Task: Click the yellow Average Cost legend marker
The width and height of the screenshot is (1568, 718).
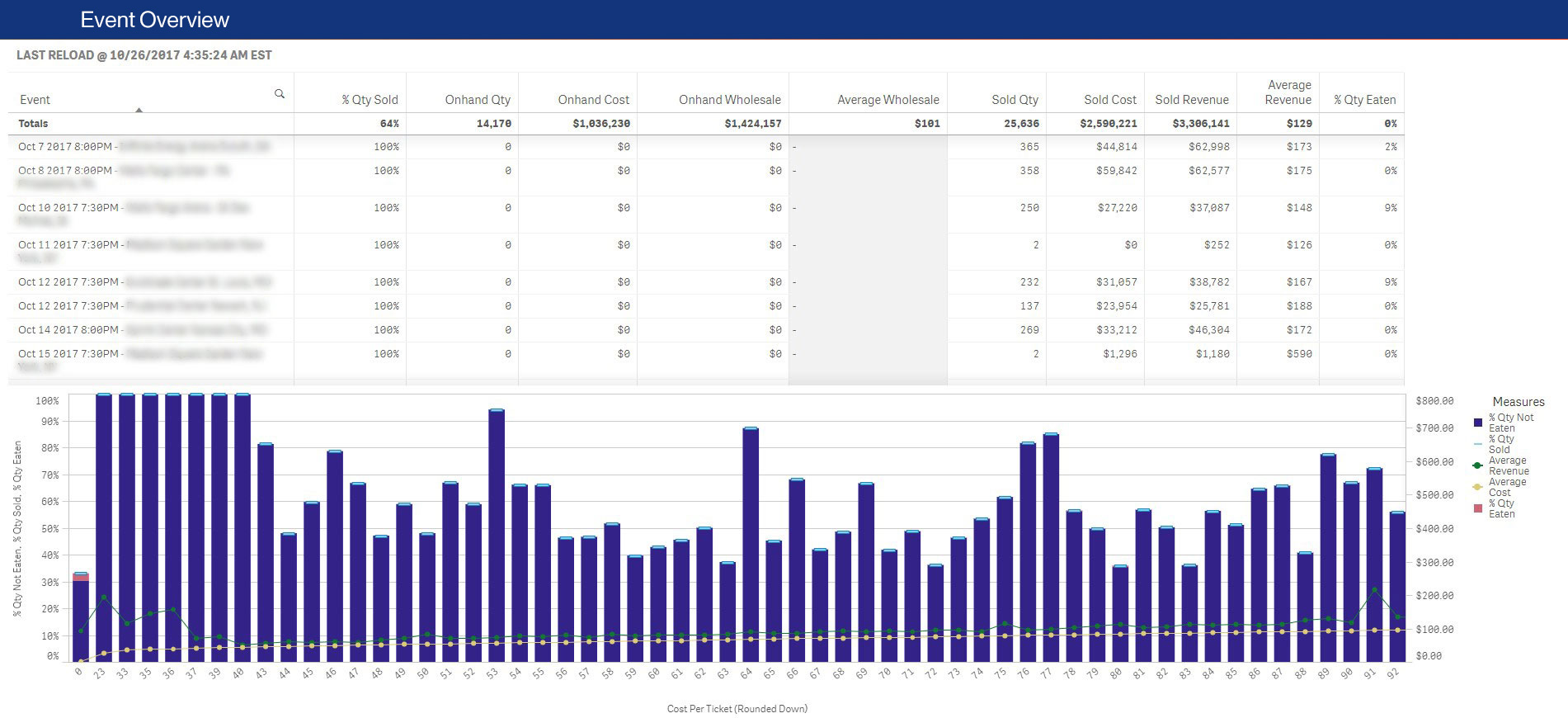Action: click(1477, 487)
